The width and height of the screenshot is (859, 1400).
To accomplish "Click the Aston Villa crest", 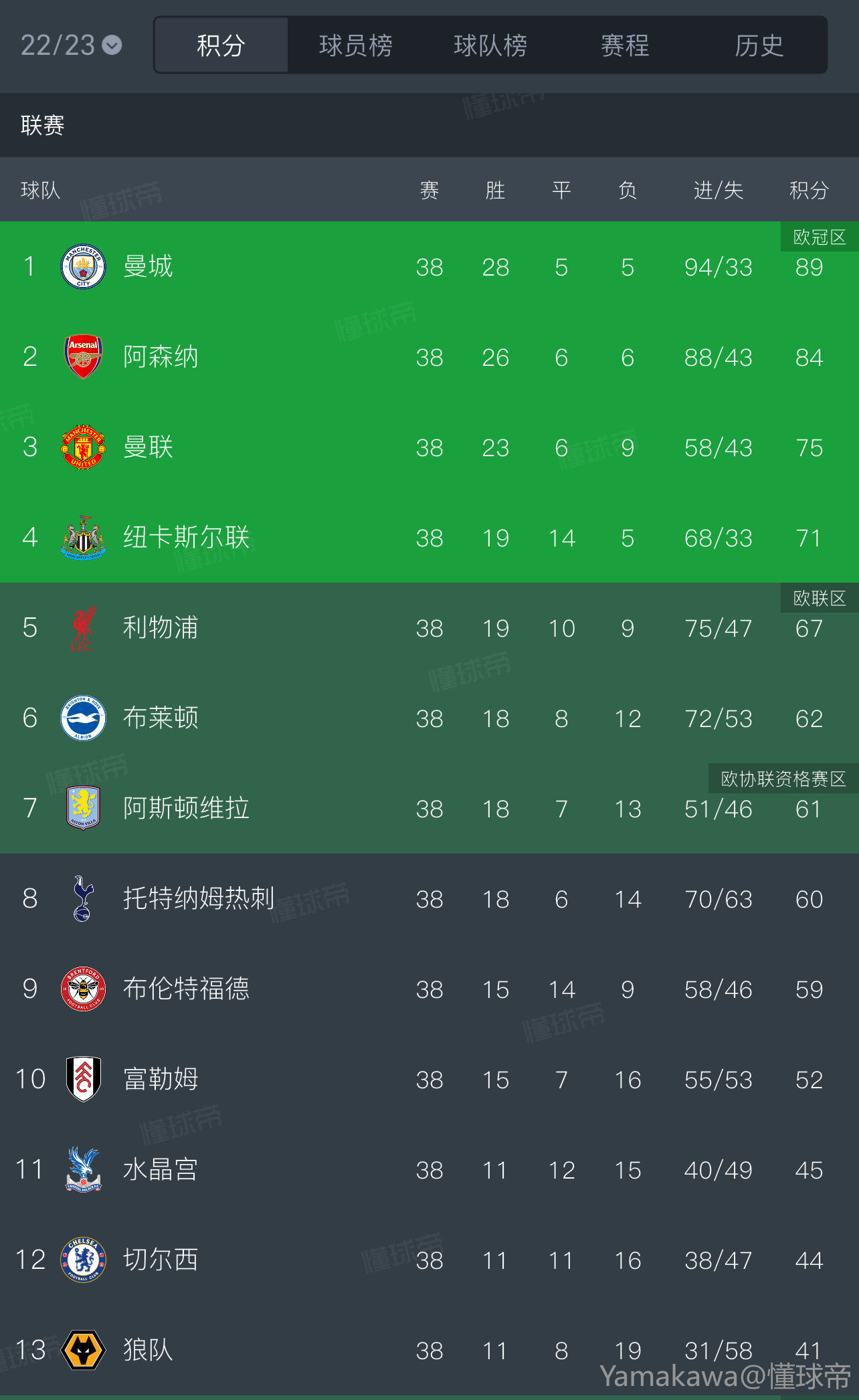I will coord(83,808).
